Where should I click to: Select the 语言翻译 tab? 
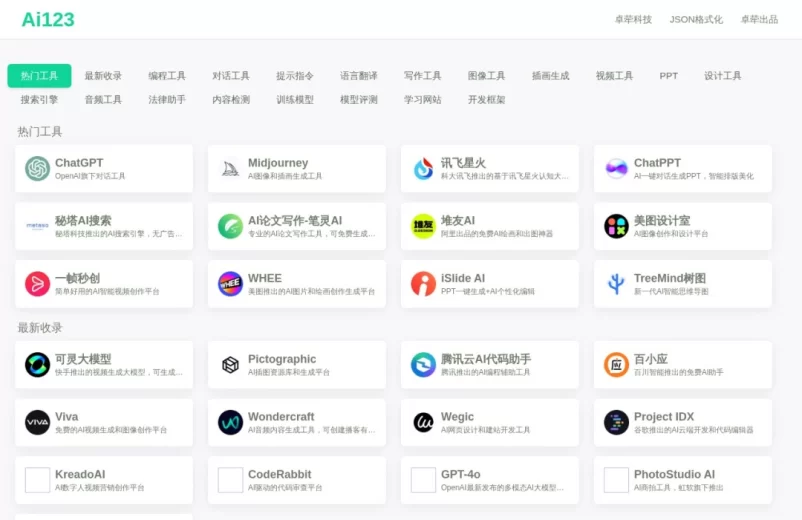[x=359, y=76]
